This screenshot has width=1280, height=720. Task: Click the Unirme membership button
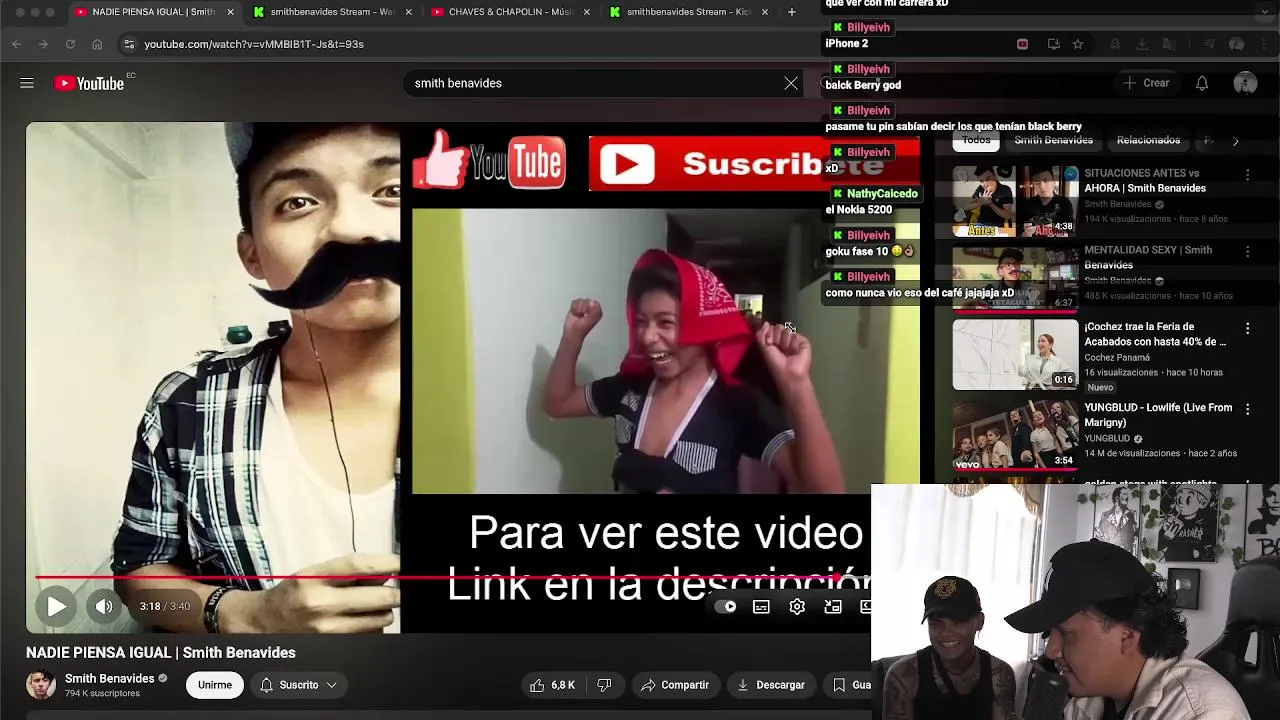tap(214, 685)
